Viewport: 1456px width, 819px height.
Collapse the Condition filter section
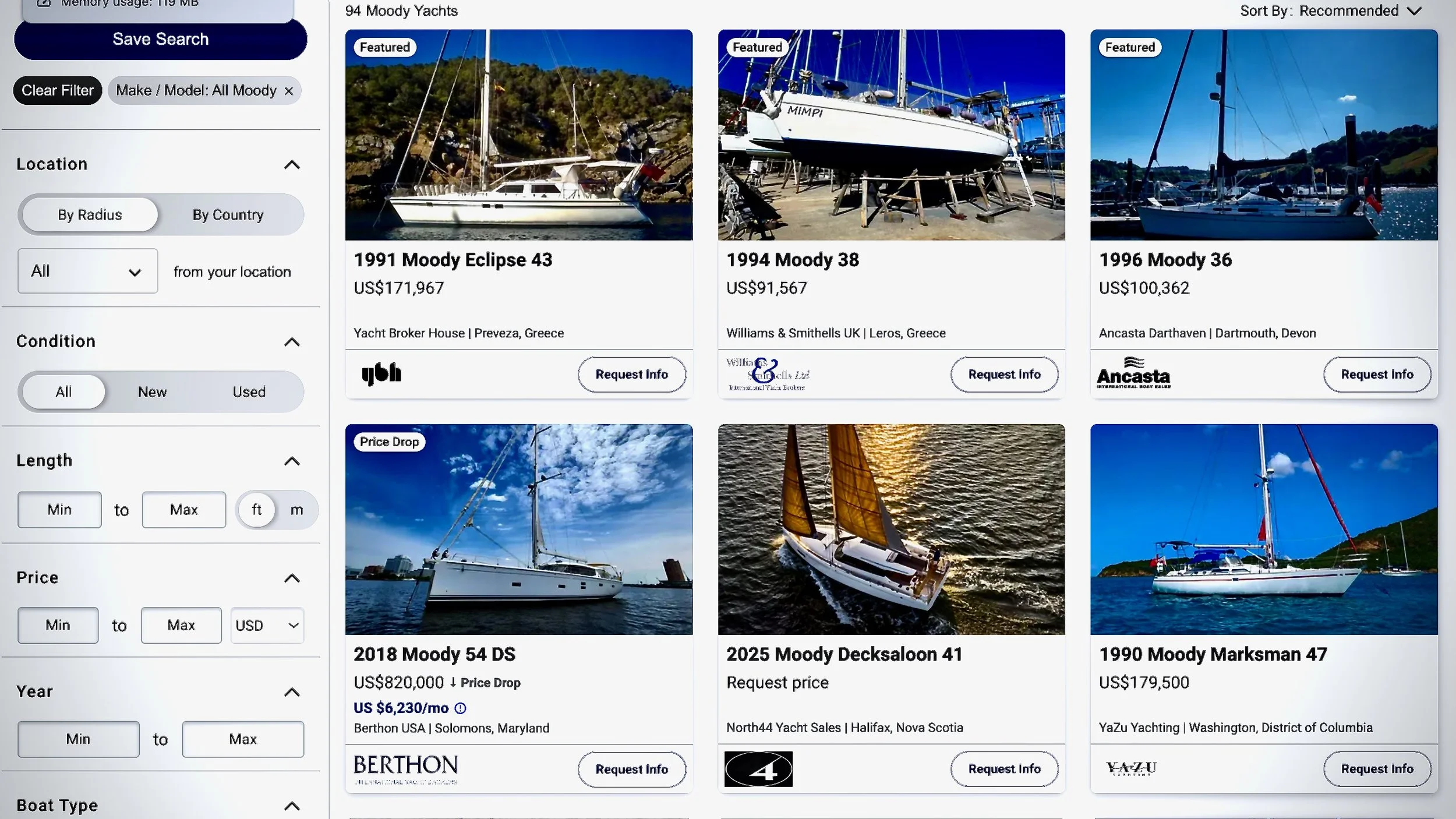pos(292,342)
